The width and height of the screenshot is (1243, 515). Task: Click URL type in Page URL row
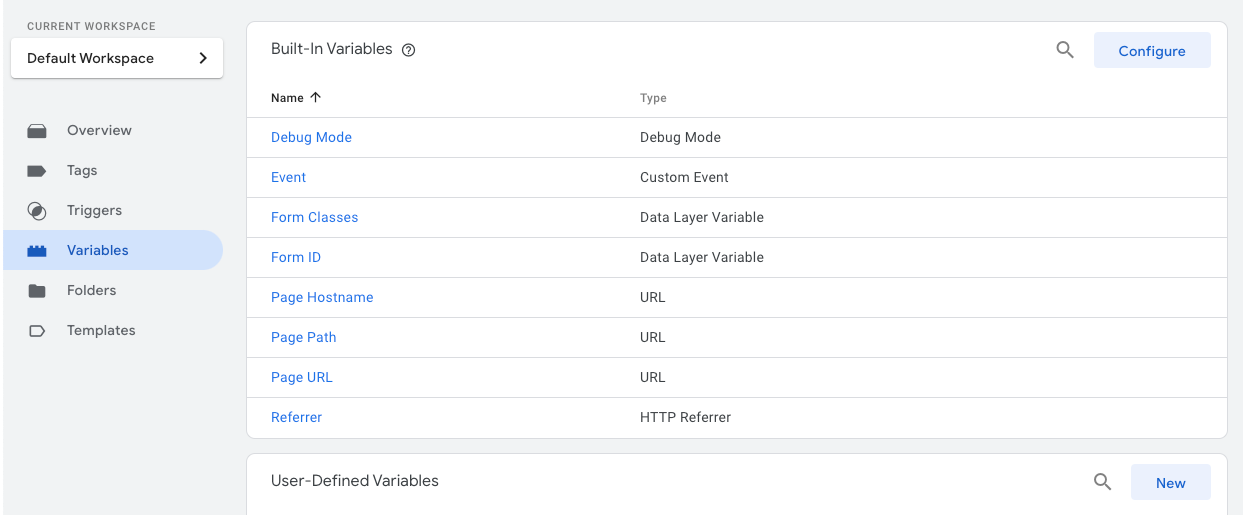[652, 377]
